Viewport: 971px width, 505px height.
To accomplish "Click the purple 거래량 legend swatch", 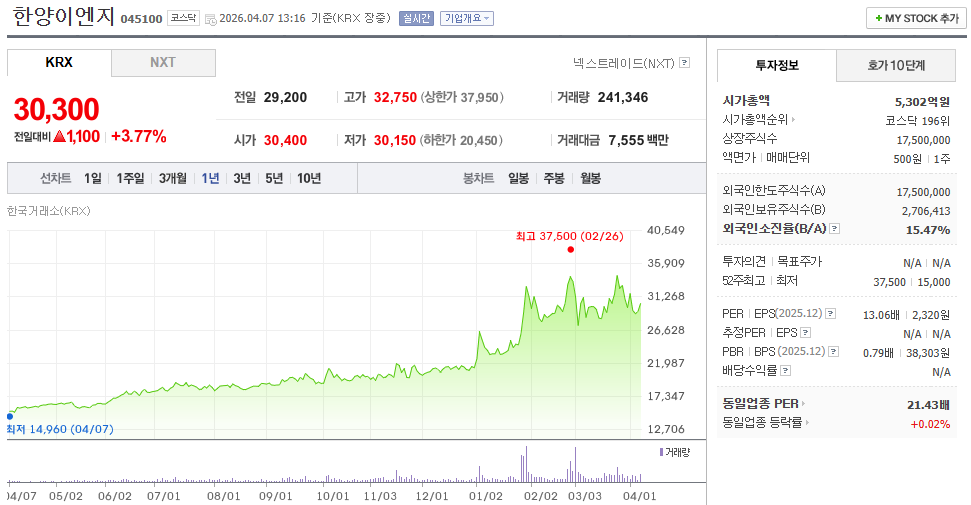I will 661,452.
